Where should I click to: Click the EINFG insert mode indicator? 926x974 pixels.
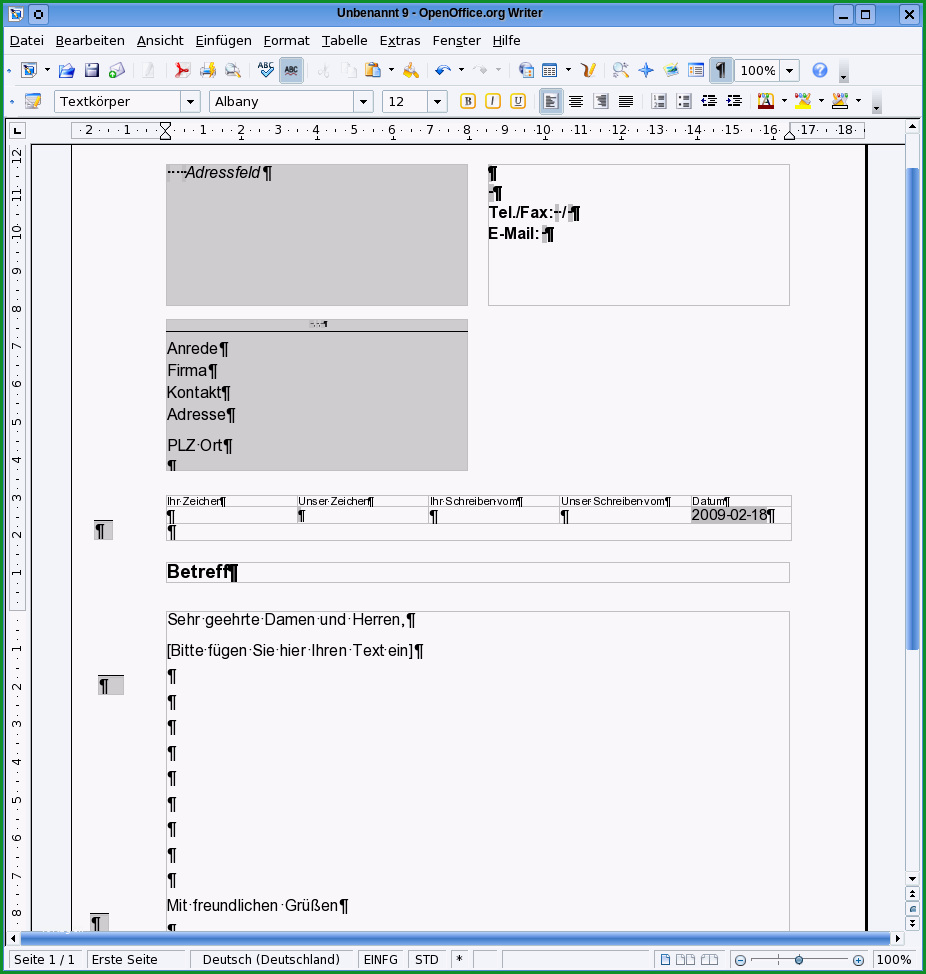(x=381, y=960)
